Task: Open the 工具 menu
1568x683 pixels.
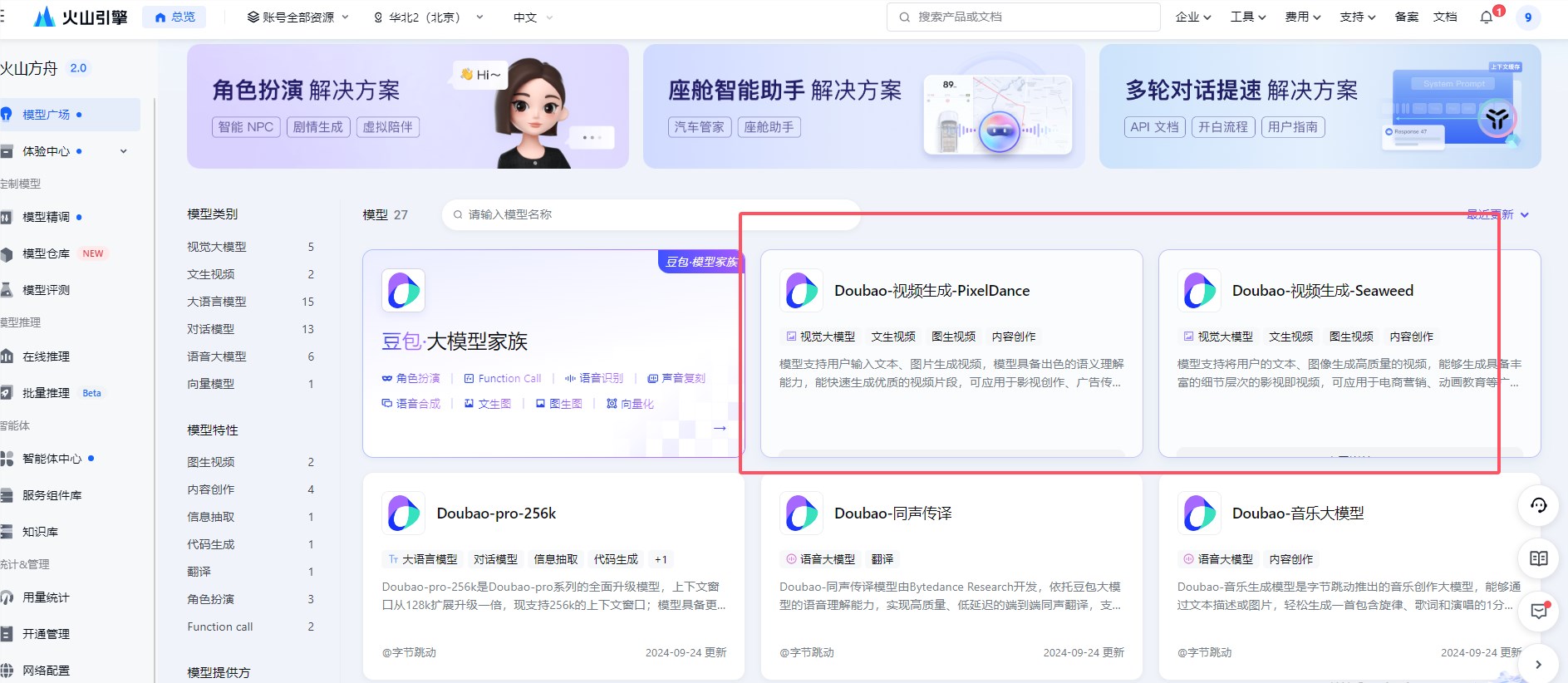Action: pos(1248,17)
